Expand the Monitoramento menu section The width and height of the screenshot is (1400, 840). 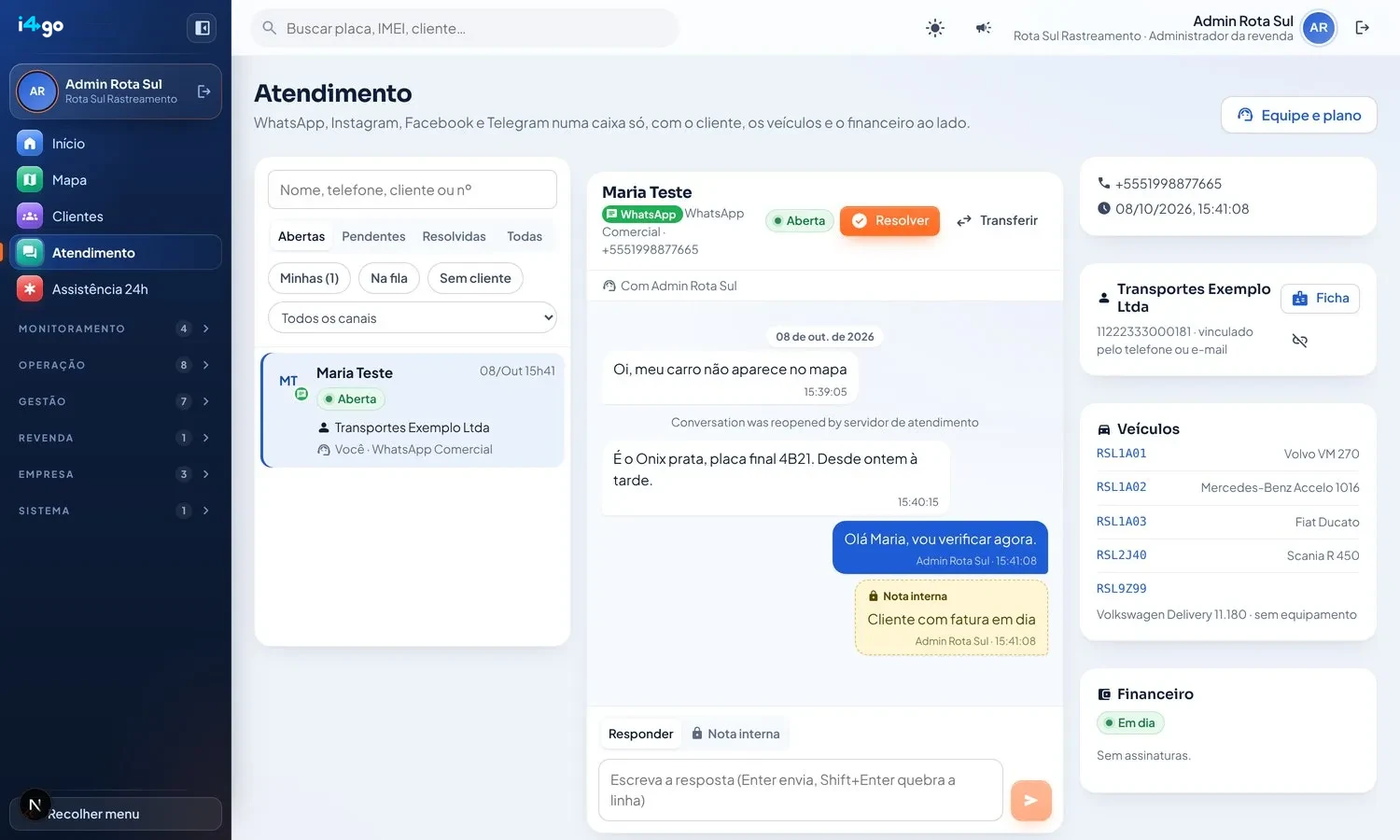[116, 329]
